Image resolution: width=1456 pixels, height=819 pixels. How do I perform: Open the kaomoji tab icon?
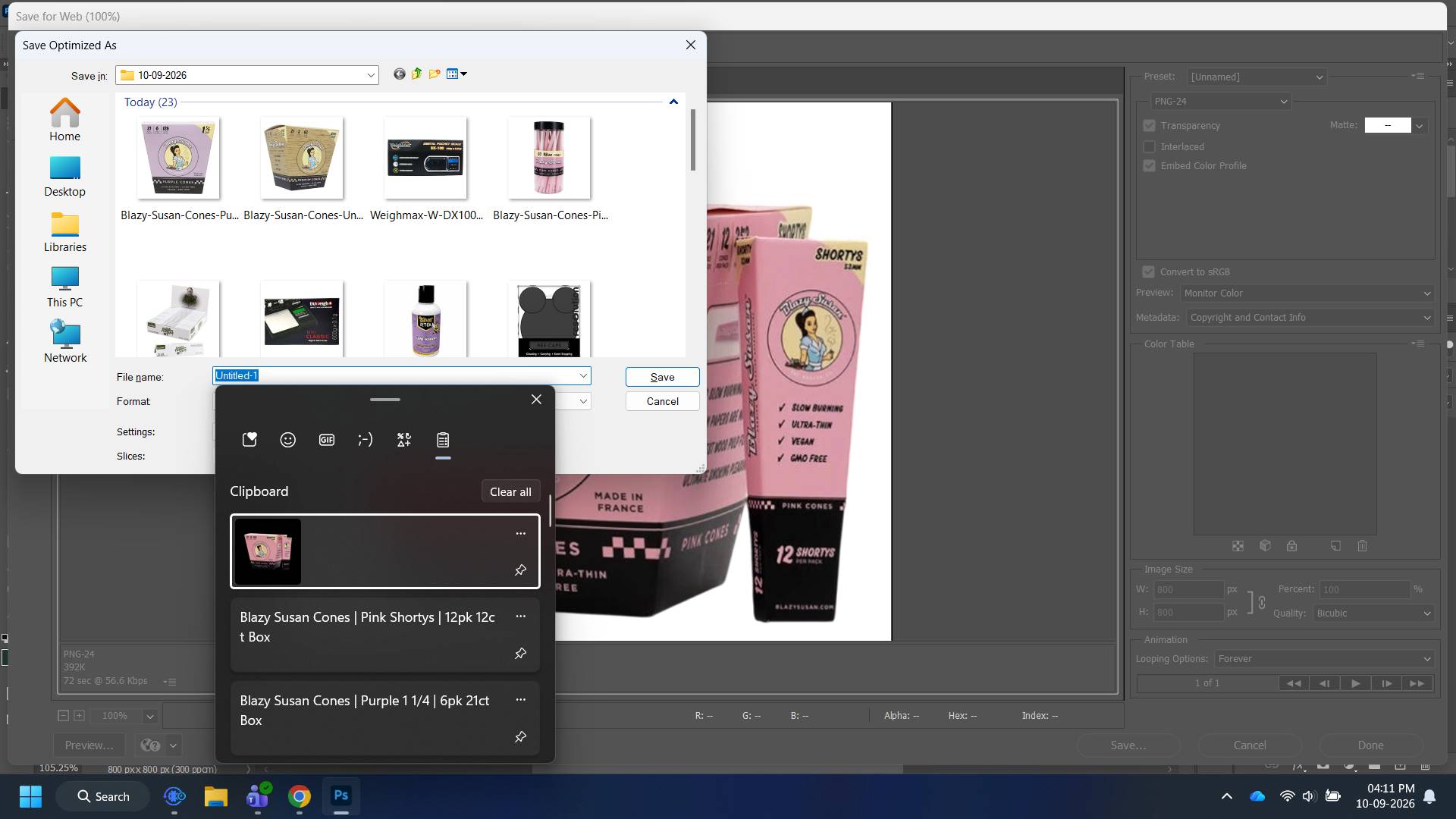click(x=366, y=440)
